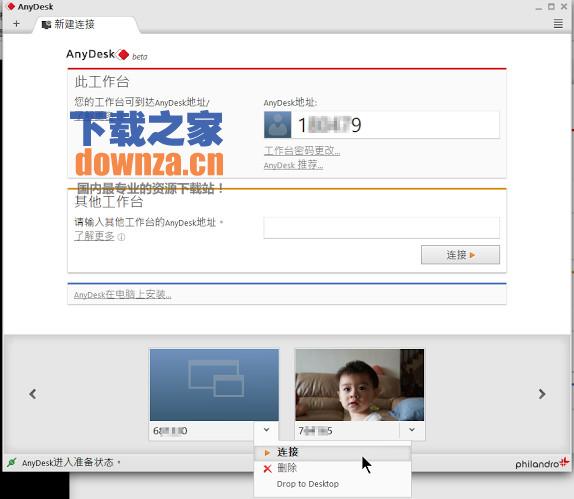Choose 连接 in the context menu
This screenshot has height=499, width=574.
[332, 453]
